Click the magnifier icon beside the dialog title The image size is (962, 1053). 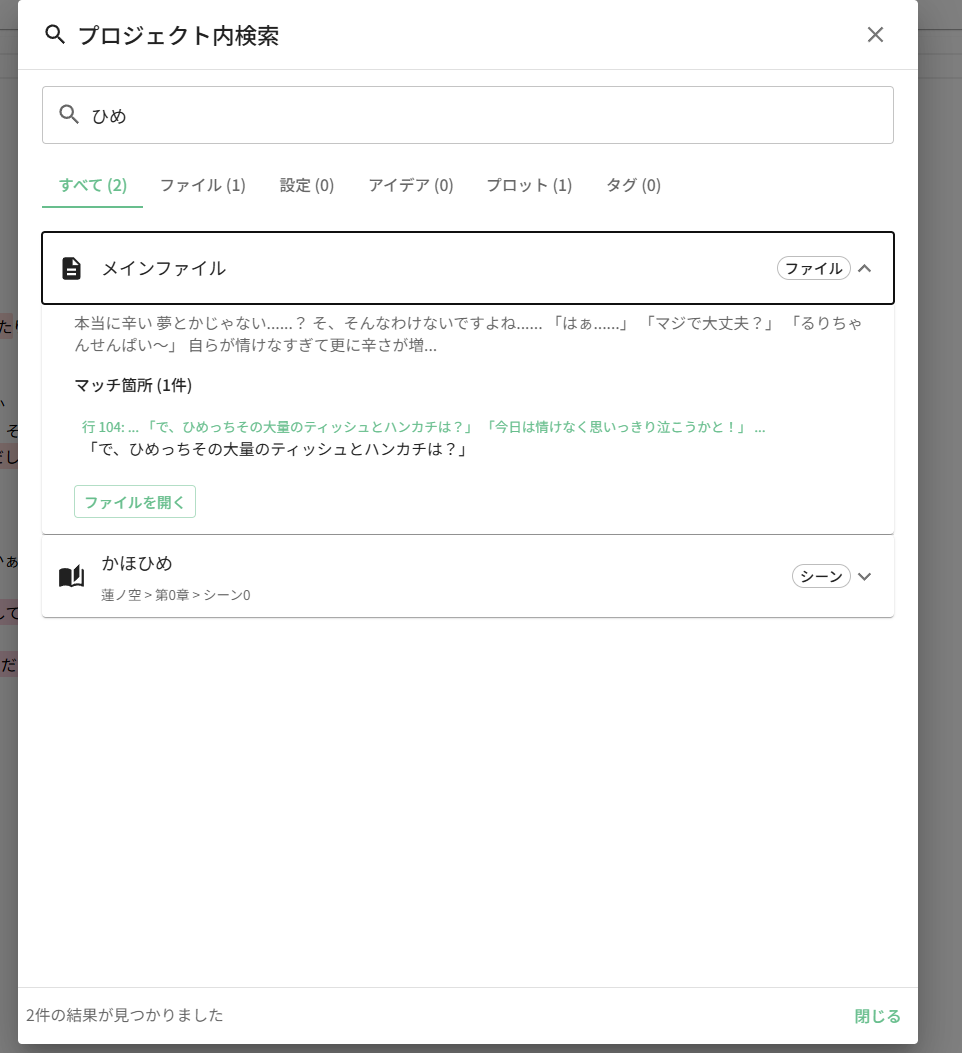(x=55, y=35)
